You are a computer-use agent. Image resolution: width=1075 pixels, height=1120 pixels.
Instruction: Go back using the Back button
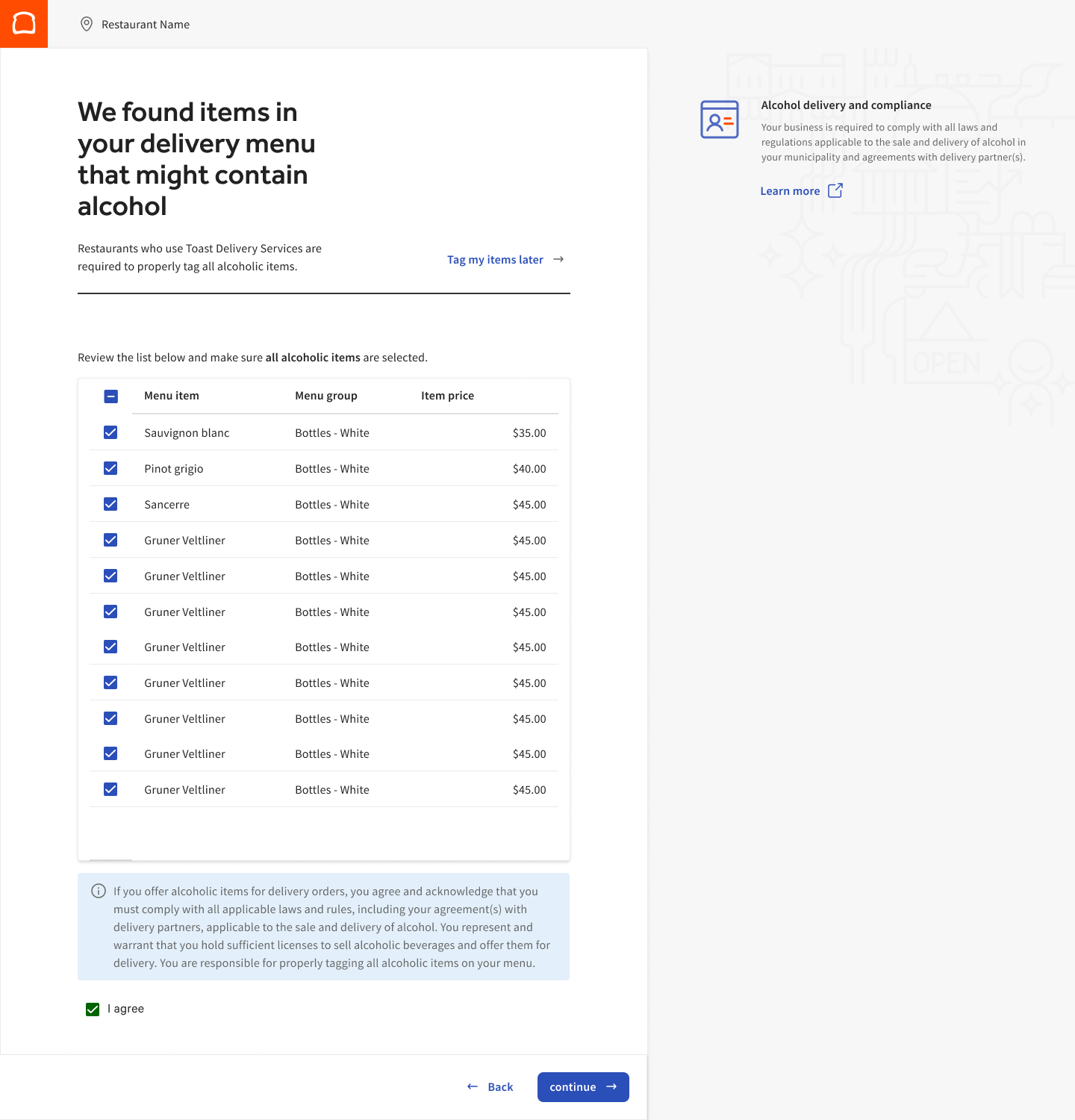(x=499, y=1087)
